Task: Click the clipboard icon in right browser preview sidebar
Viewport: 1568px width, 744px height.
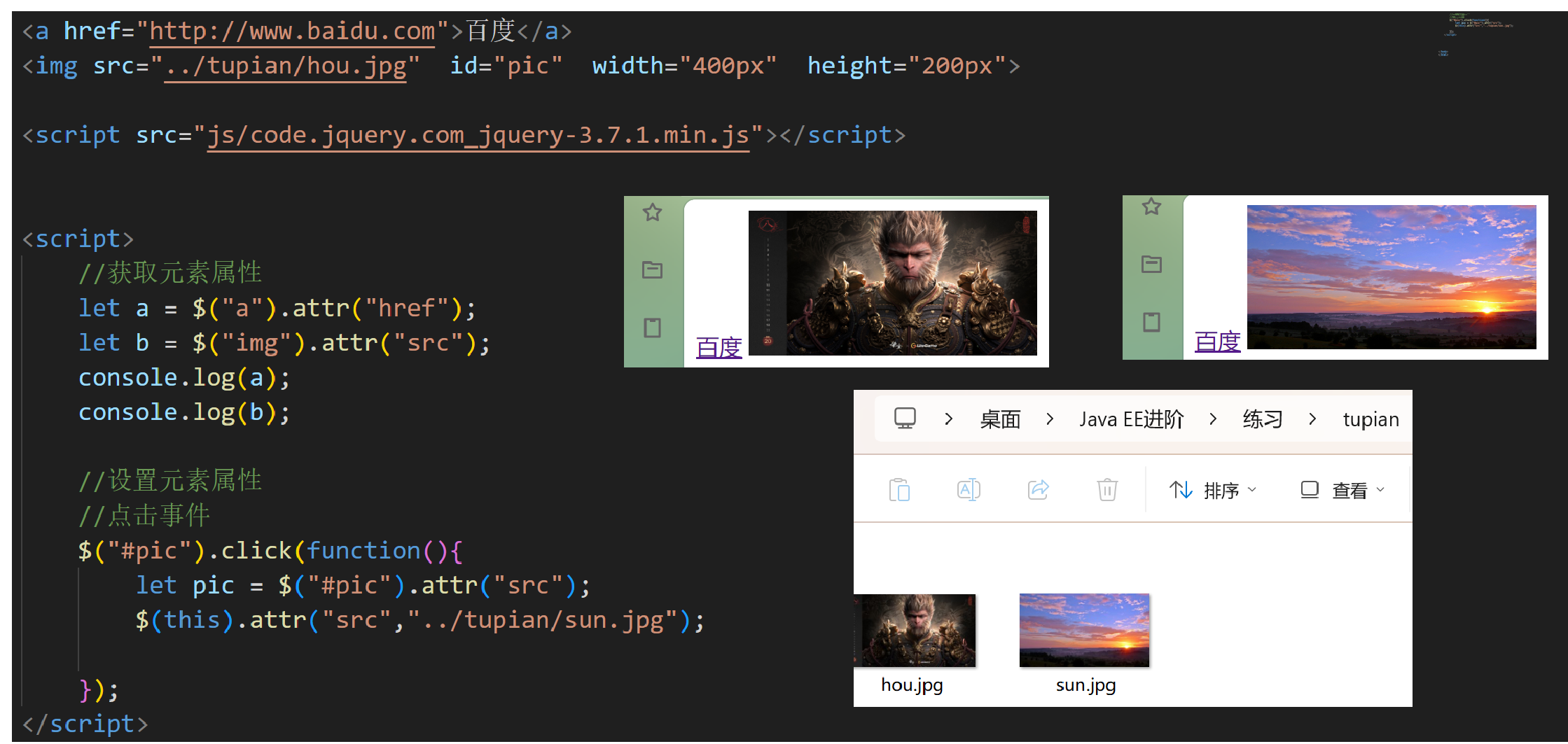Action: point(1151,322)
